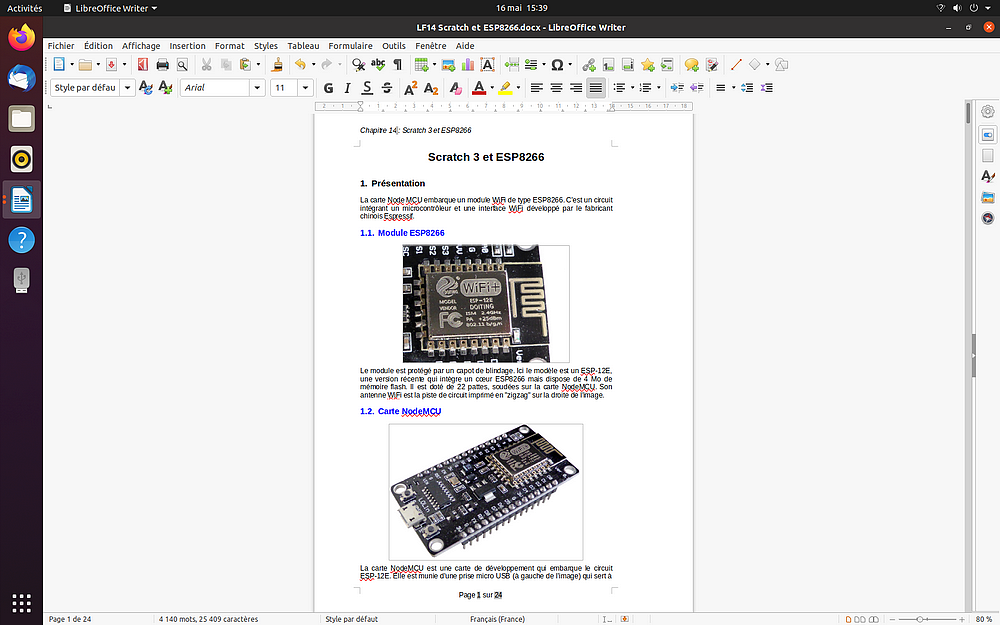1000x625 pixels.
Task: Open Find and Replace tool
Action: 358,64
